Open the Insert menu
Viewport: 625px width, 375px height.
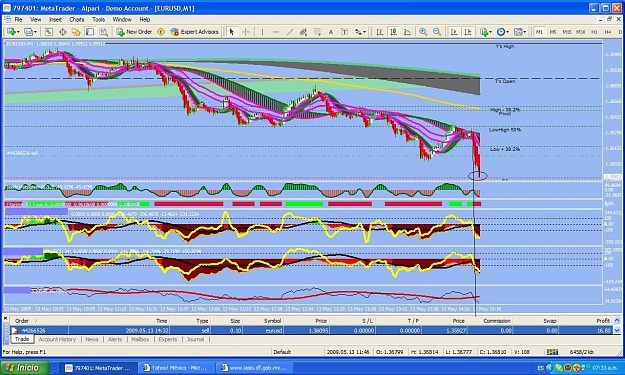point(55,20)
